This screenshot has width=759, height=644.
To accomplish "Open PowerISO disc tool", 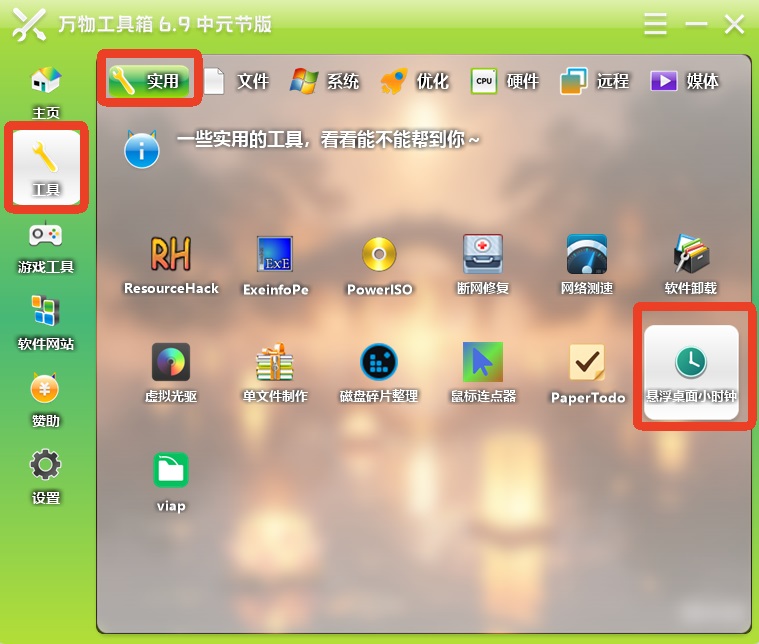I will click(379, 265).
